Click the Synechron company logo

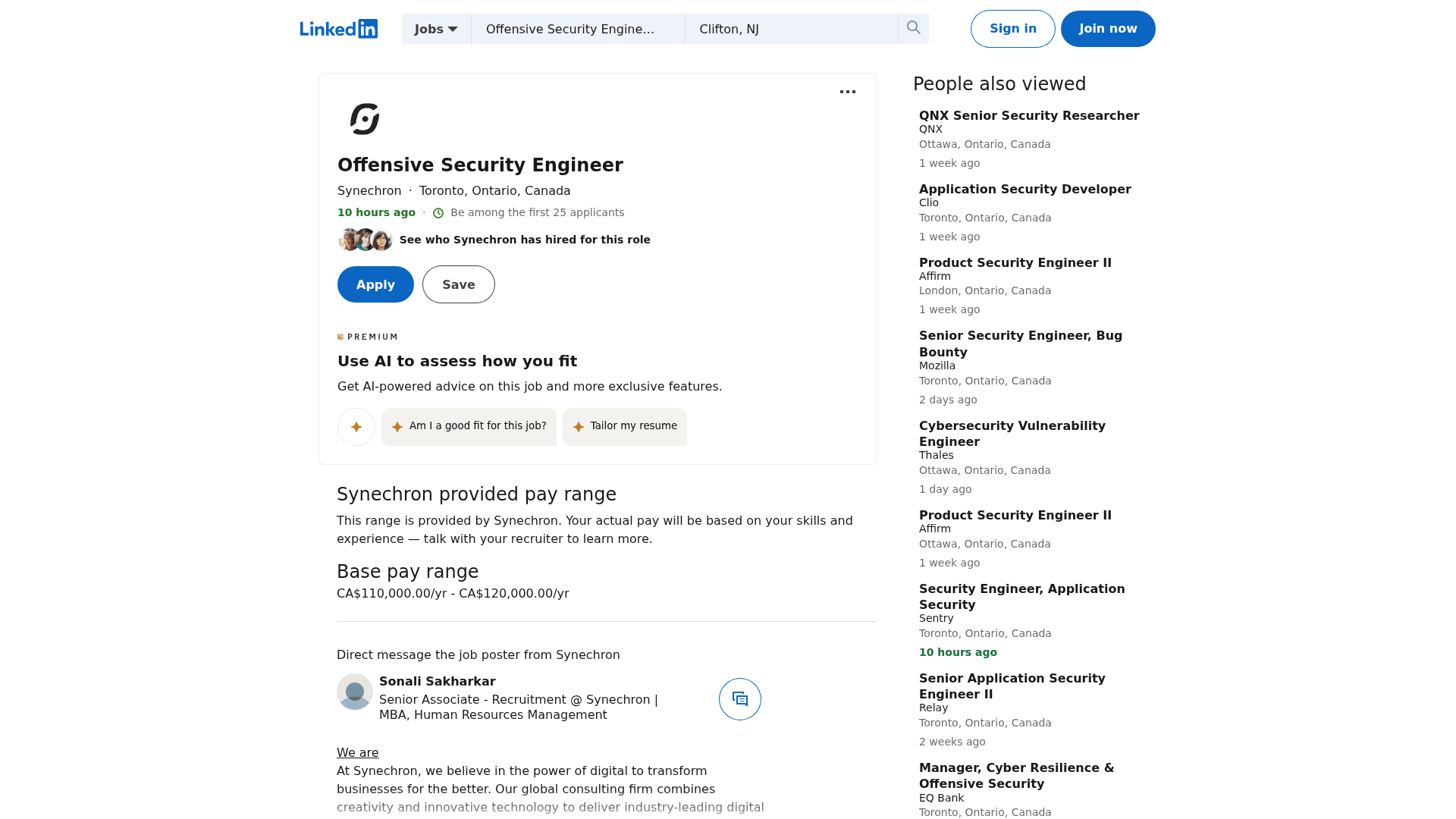[x=365, y=119]
